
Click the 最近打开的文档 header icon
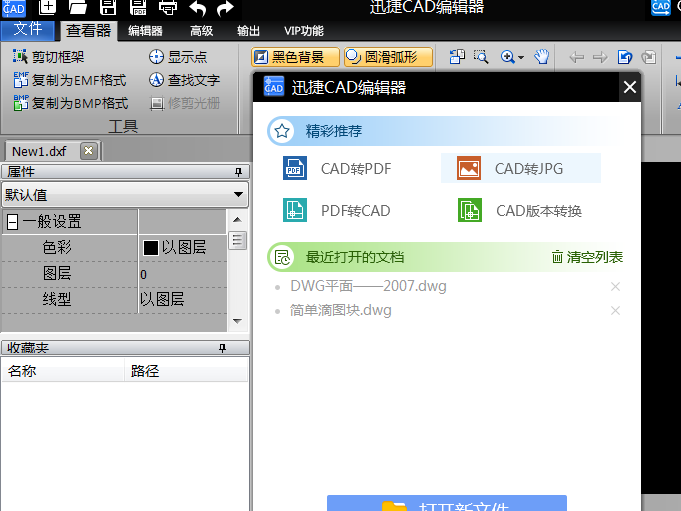[282, 257]
